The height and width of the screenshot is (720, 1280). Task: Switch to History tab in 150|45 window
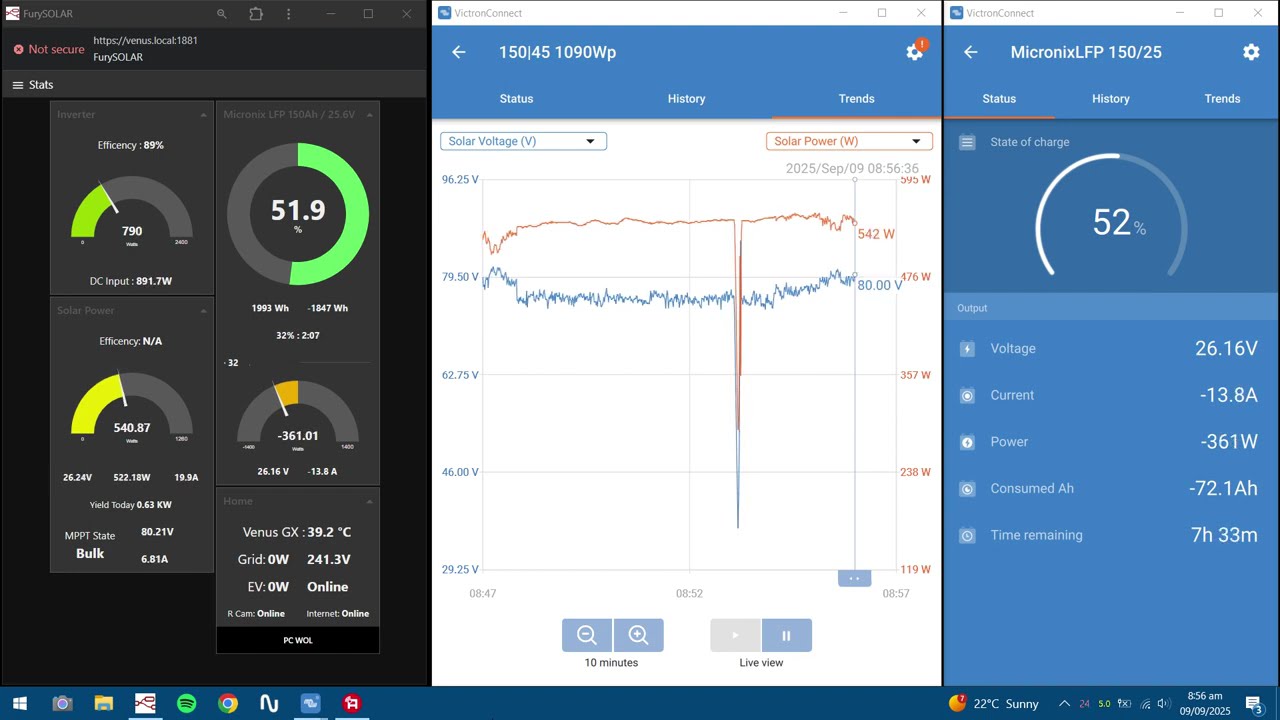(686, 99)
